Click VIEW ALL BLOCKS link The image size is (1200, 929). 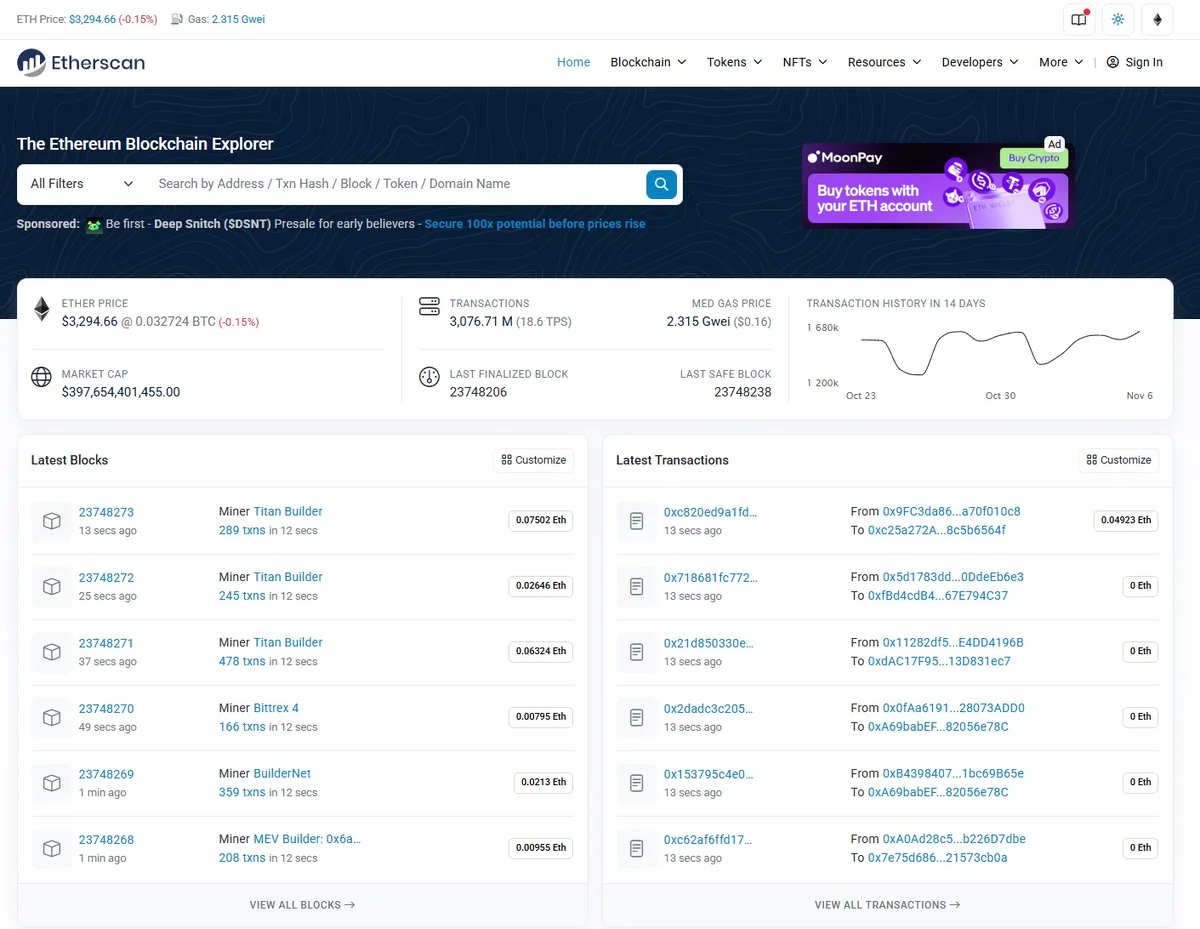tap(302, 904)
